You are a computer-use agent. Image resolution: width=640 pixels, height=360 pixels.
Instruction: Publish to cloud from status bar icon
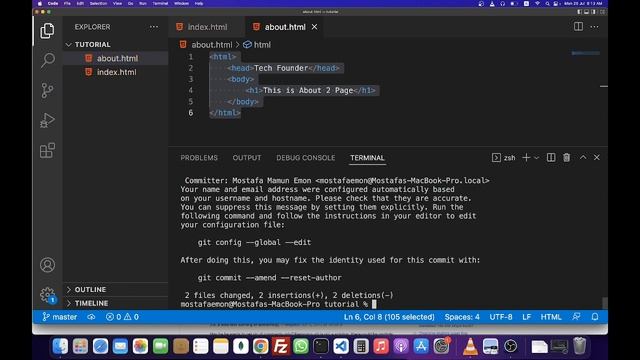91,317
